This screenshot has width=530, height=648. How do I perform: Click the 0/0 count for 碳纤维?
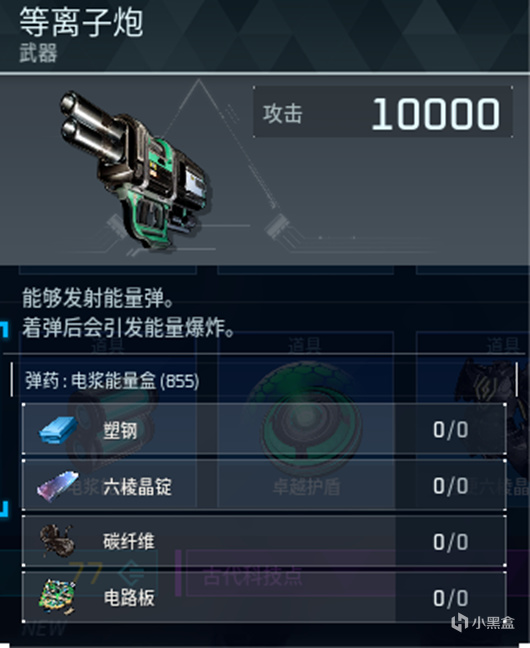451,541
